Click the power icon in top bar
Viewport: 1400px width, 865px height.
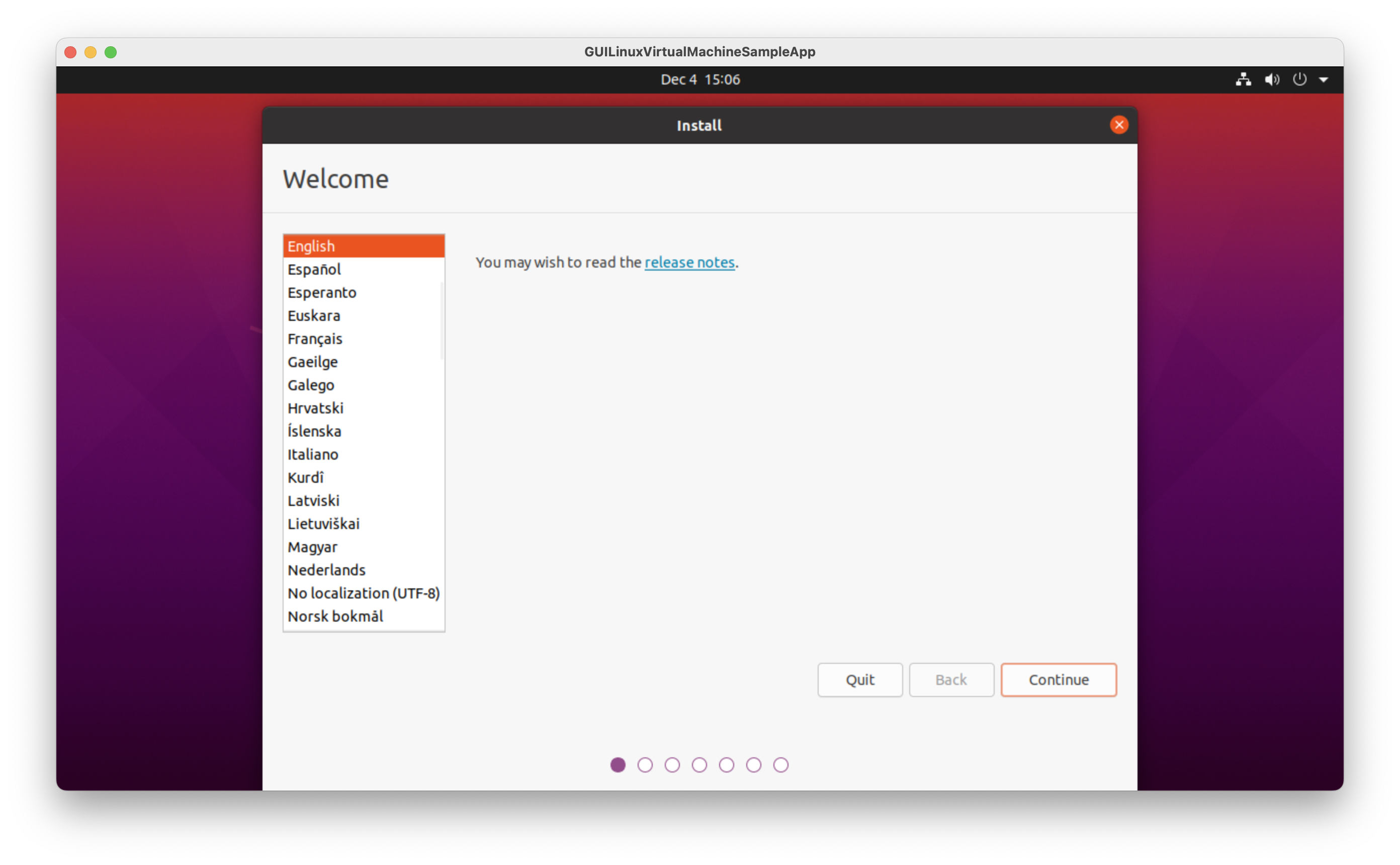click(1299, 79)
